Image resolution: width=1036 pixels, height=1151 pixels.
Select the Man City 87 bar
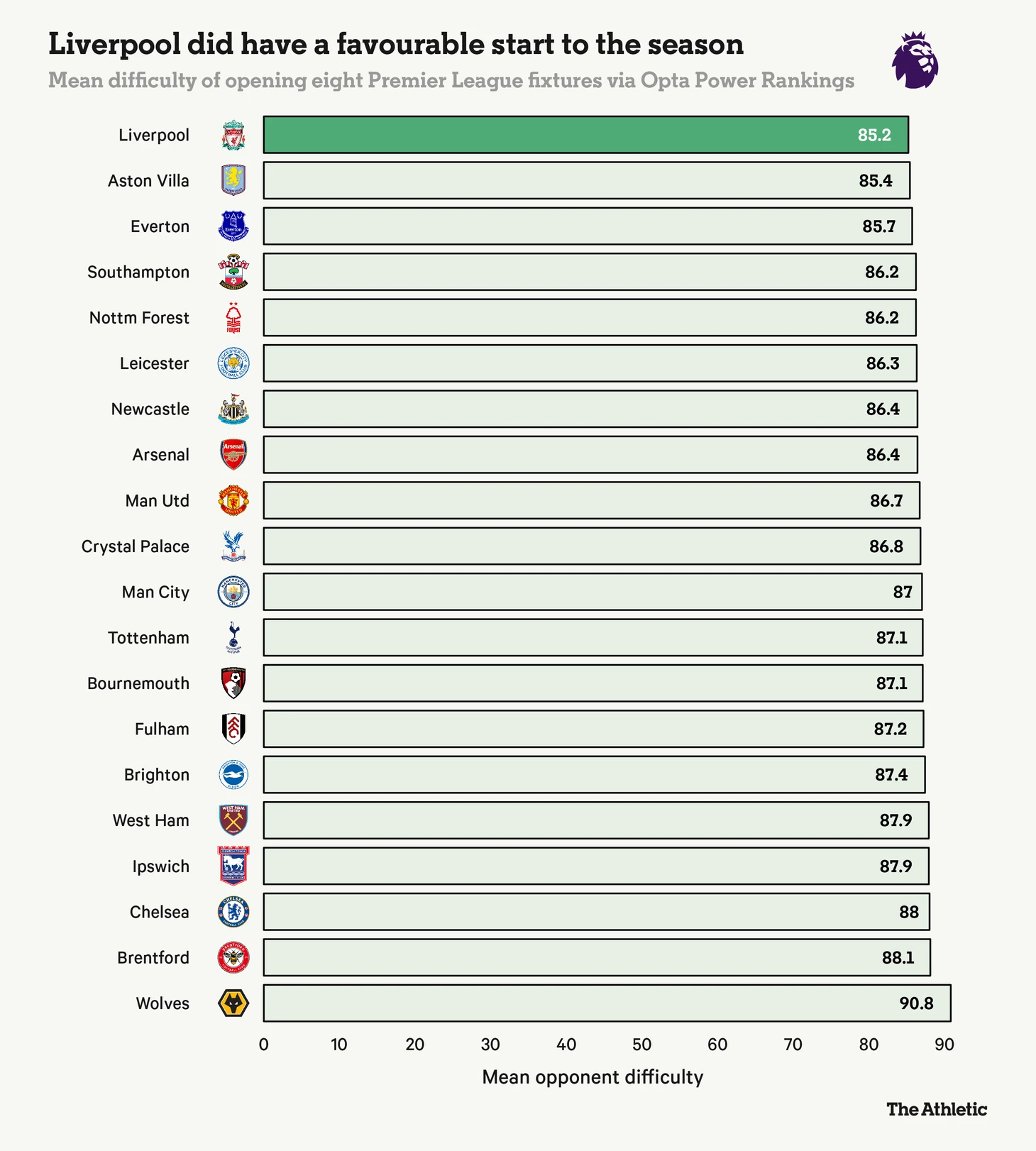coord(593,592)
